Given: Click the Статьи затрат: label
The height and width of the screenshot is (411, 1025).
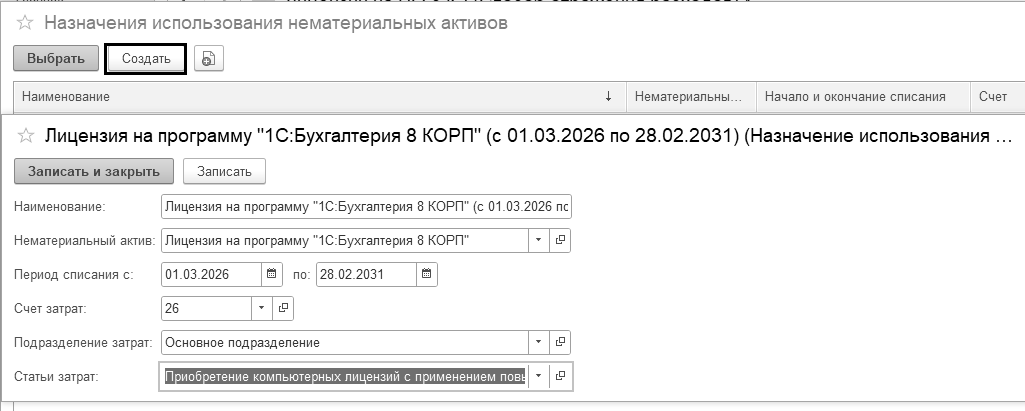Looking at the screenshot, I should click(x=56, y=376).
